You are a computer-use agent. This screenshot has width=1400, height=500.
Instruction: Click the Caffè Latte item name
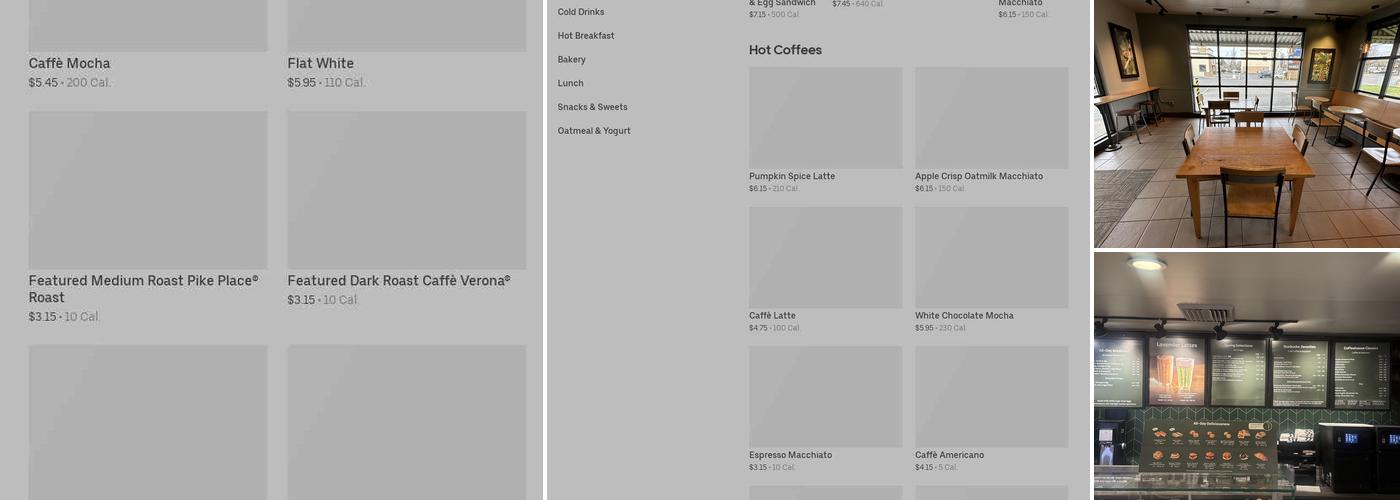click(x=772, y=316)
